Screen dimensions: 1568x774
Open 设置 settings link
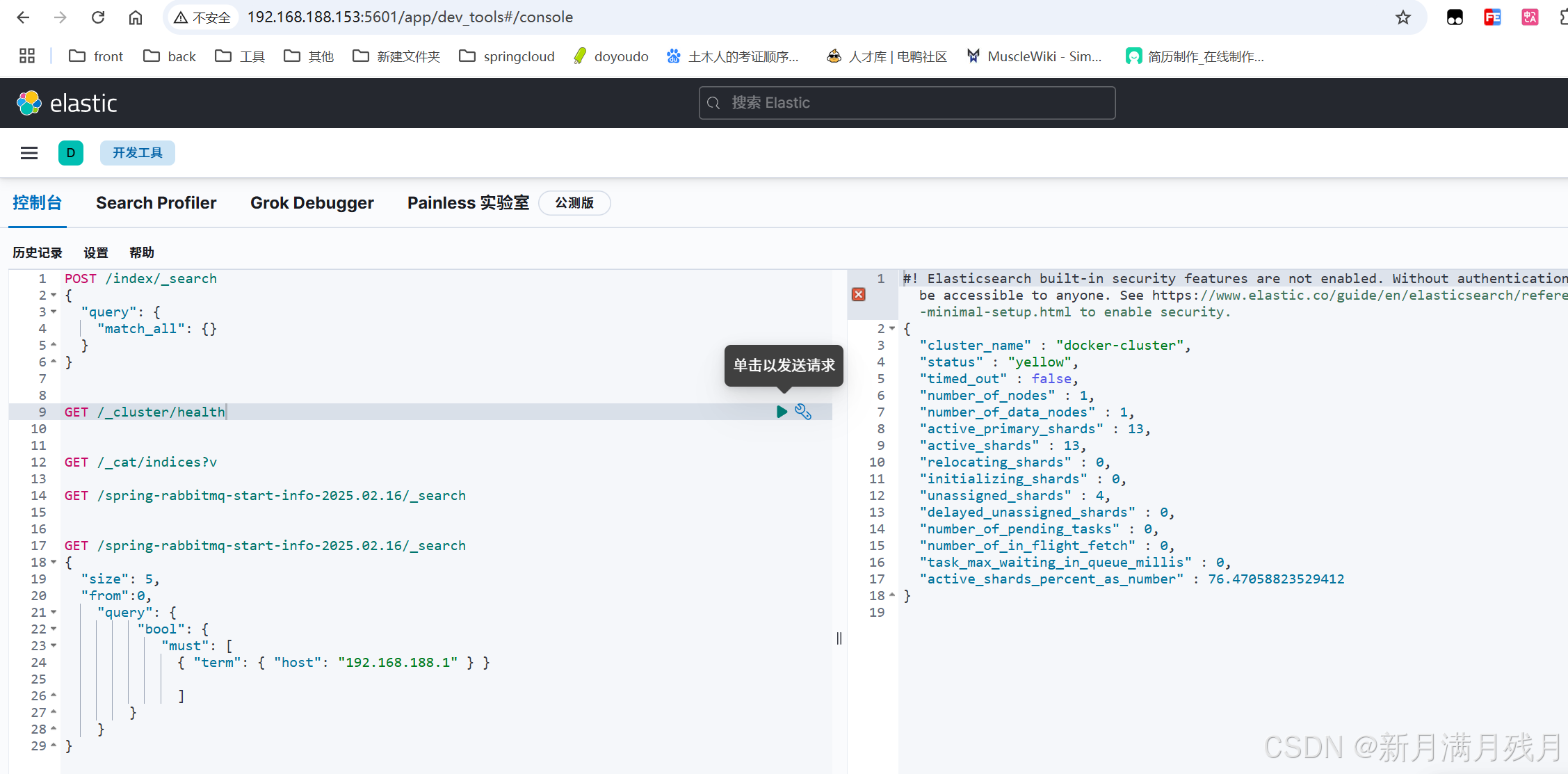pos(96,252)
